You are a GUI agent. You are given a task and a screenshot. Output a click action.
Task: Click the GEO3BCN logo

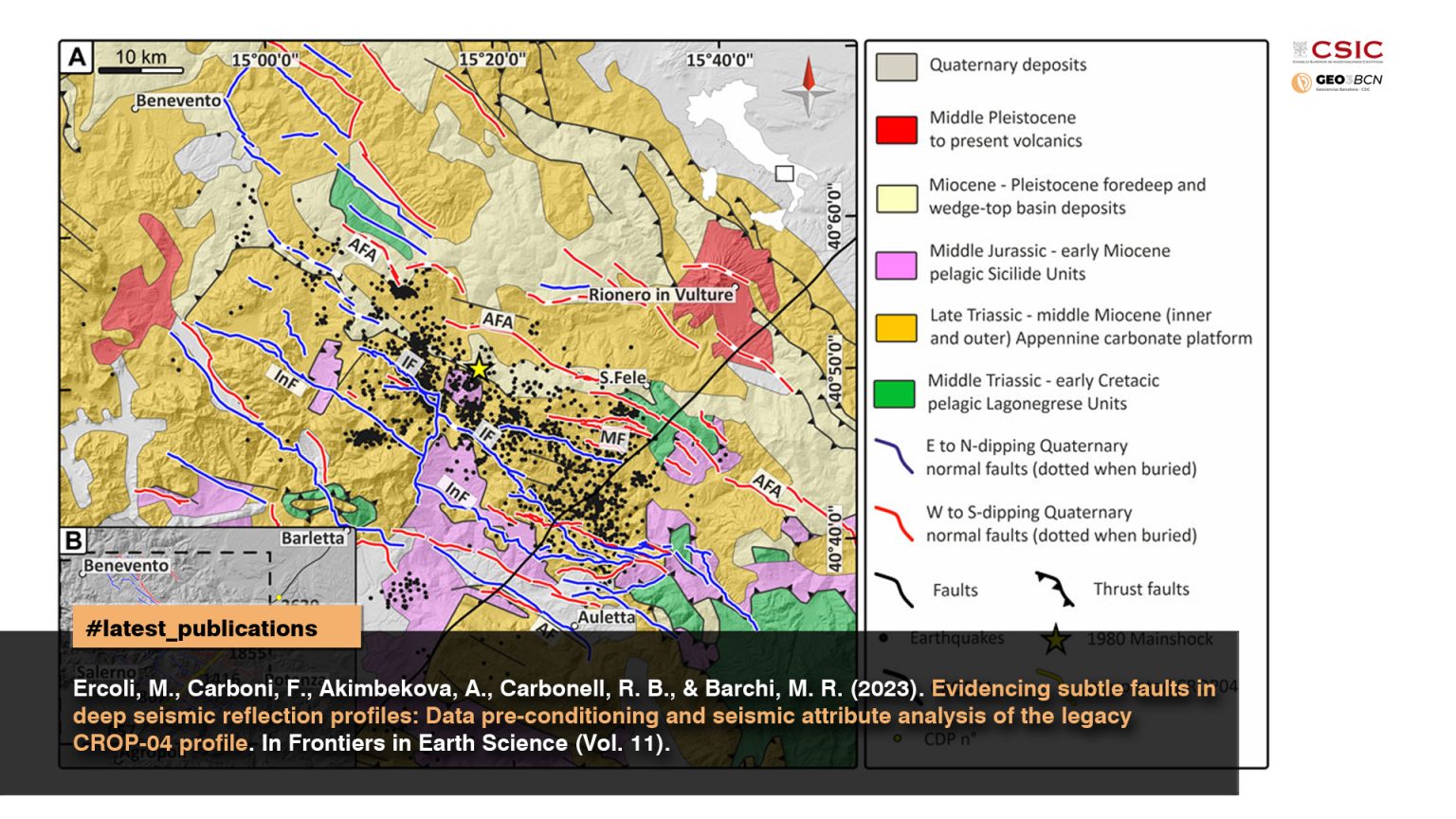click(x=1337, y=82)
